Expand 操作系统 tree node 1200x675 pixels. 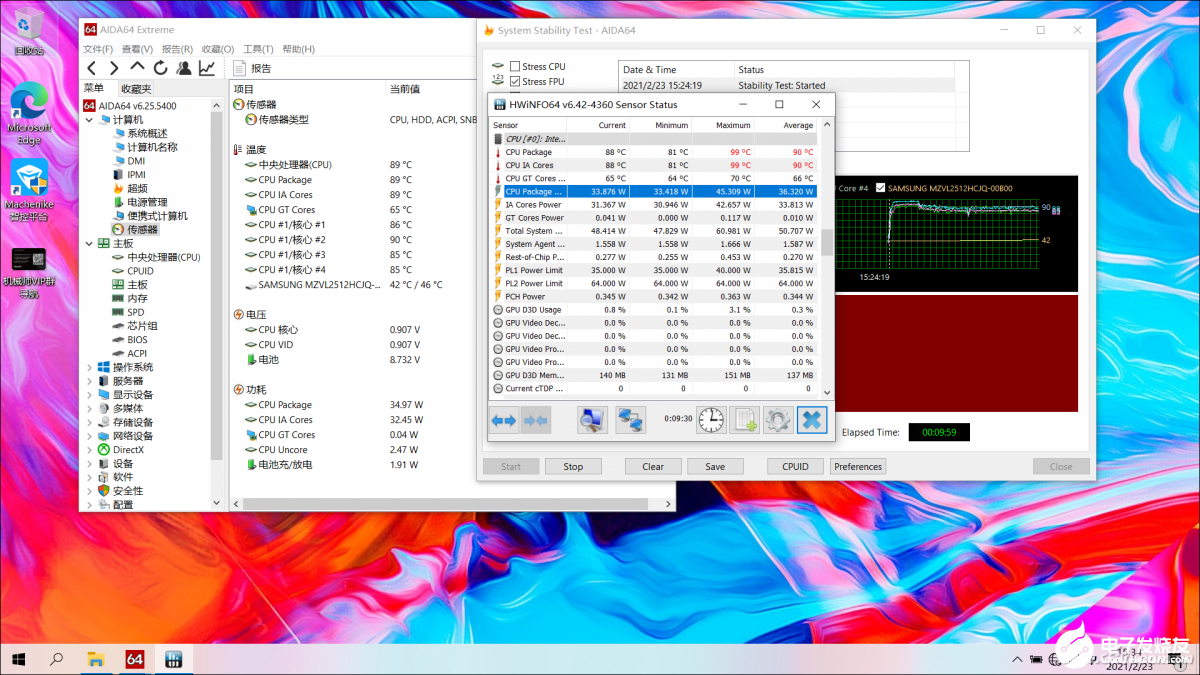[x=90, y=367]
